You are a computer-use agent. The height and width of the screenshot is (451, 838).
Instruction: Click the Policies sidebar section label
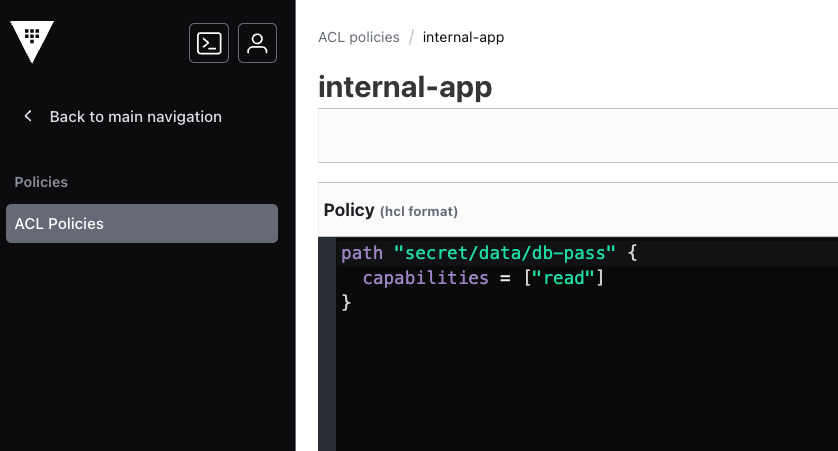[41, 182]
